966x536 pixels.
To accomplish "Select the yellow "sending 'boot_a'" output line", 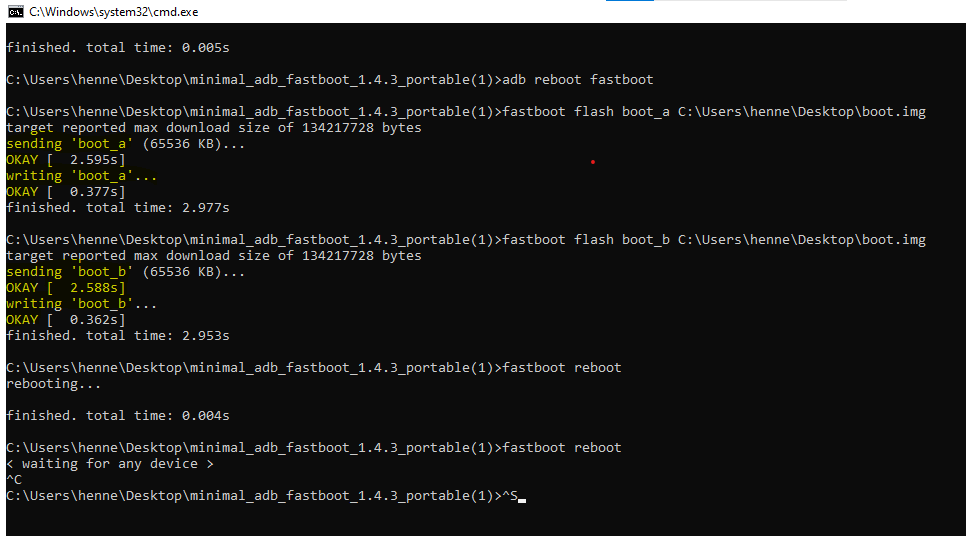I will click(126, 144).
